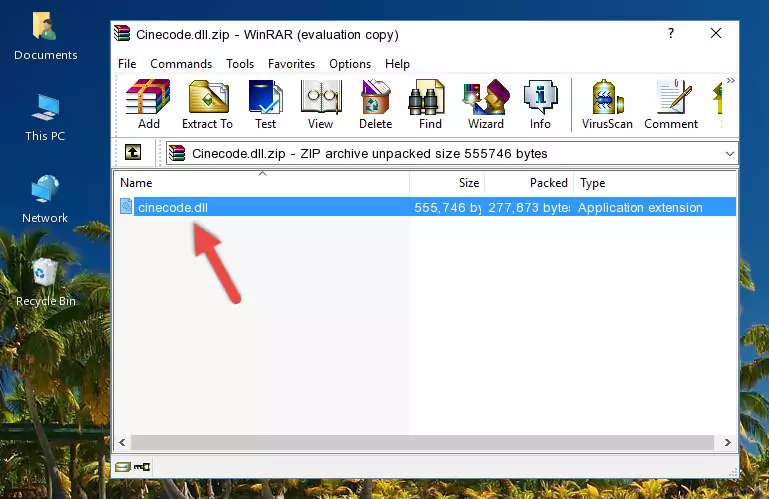Open the File menu
The height and width of the screenshot is (499, 769).
click(x=127, y=64)
